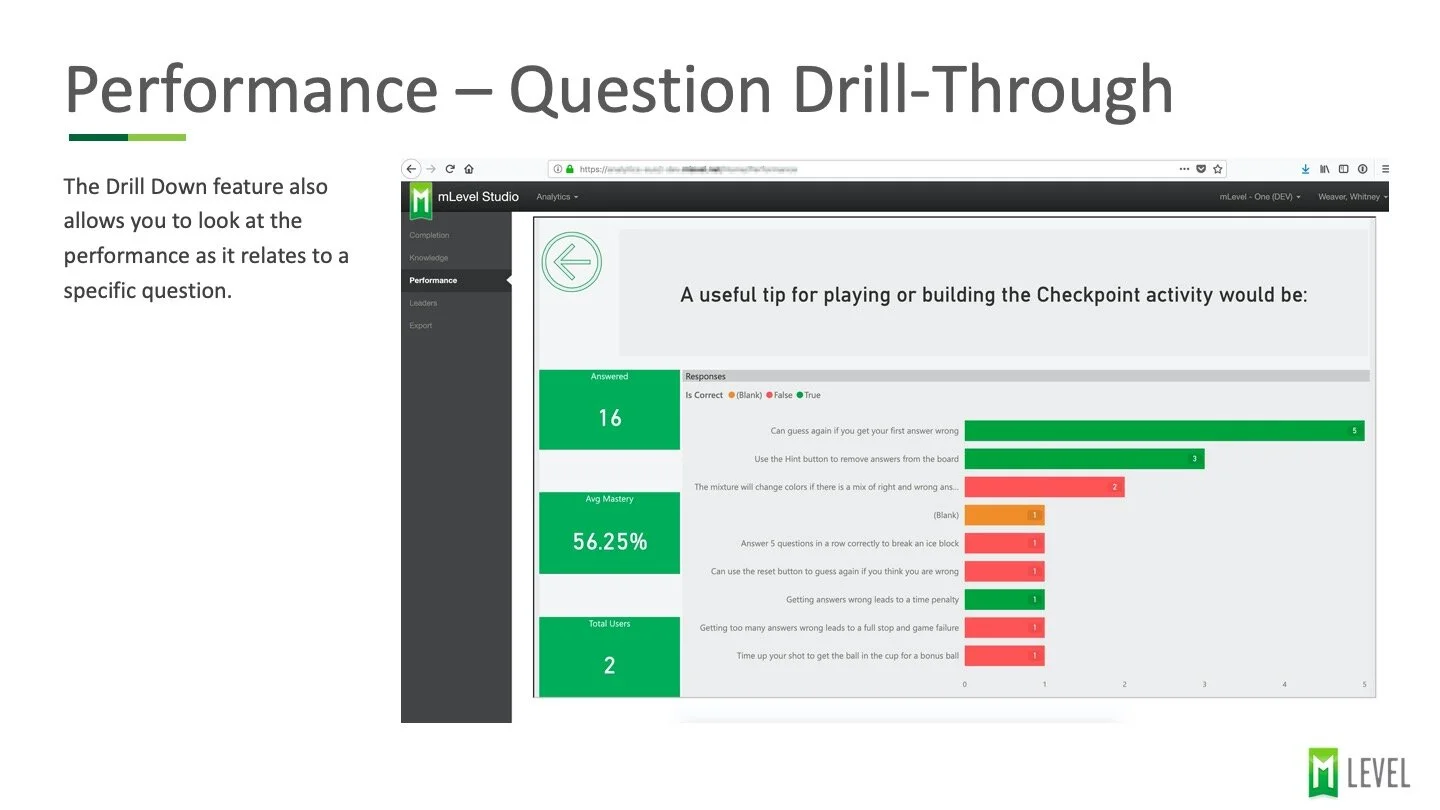Open the browser hamburger menu
The height and width of the screenshot is (810, 1440).
1385,169
